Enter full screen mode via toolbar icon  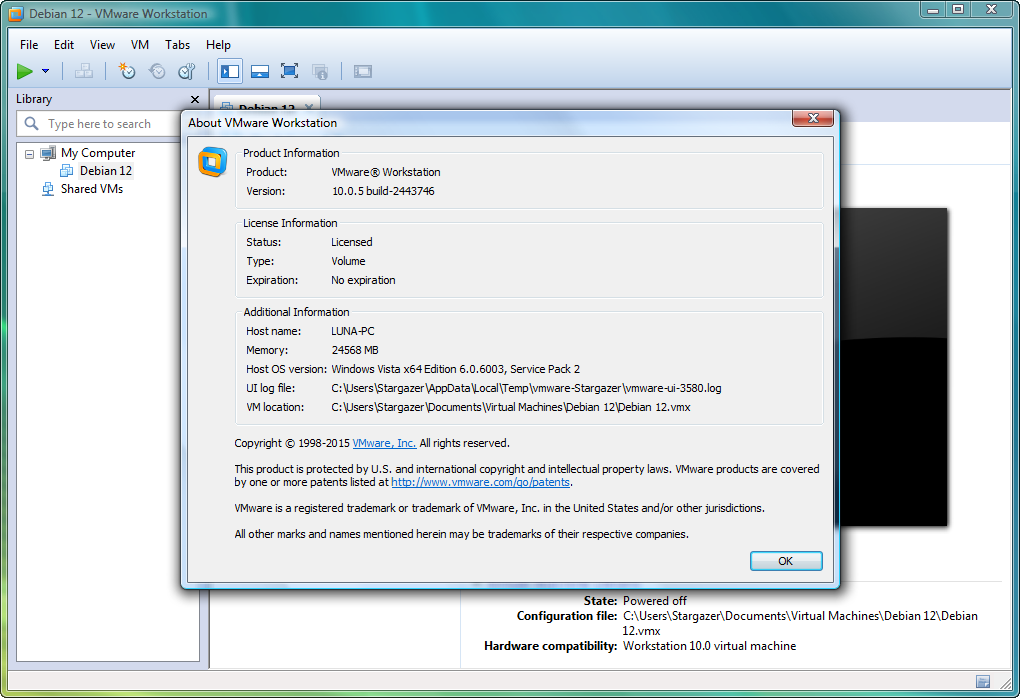[x=290, y=71]
